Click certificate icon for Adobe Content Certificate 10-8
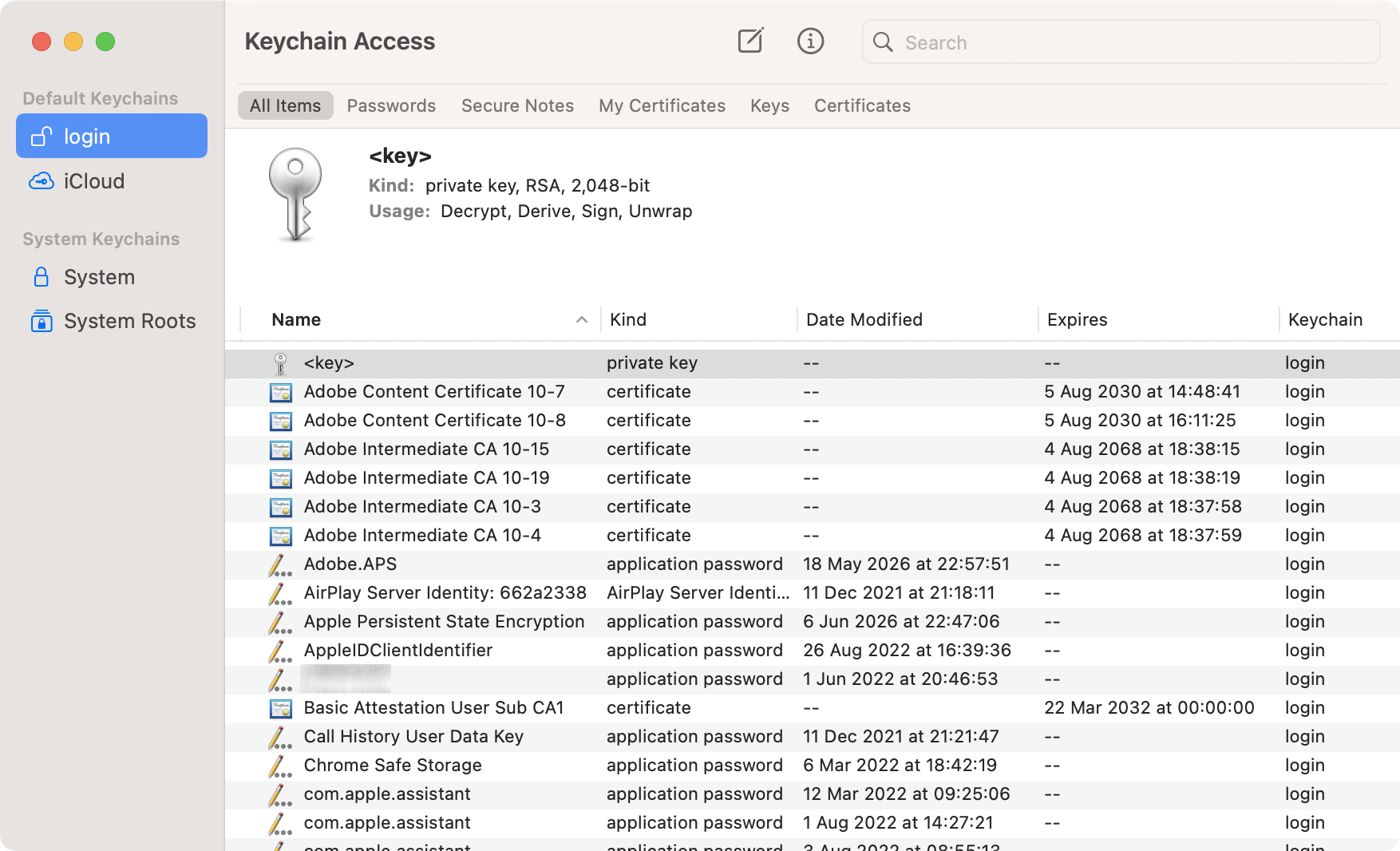 coord(281,421)
